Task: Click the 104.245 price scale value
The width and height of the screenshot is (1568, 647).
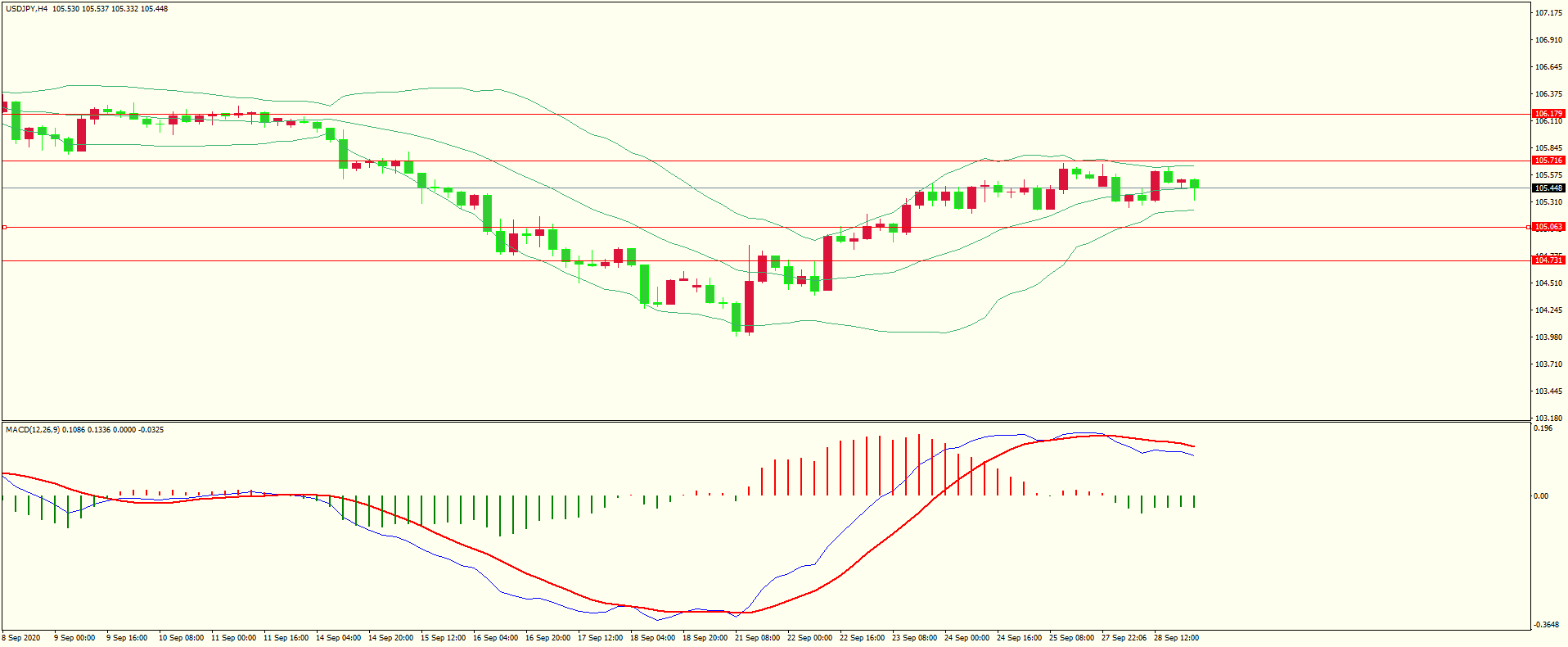Action: click(1548, 310)
